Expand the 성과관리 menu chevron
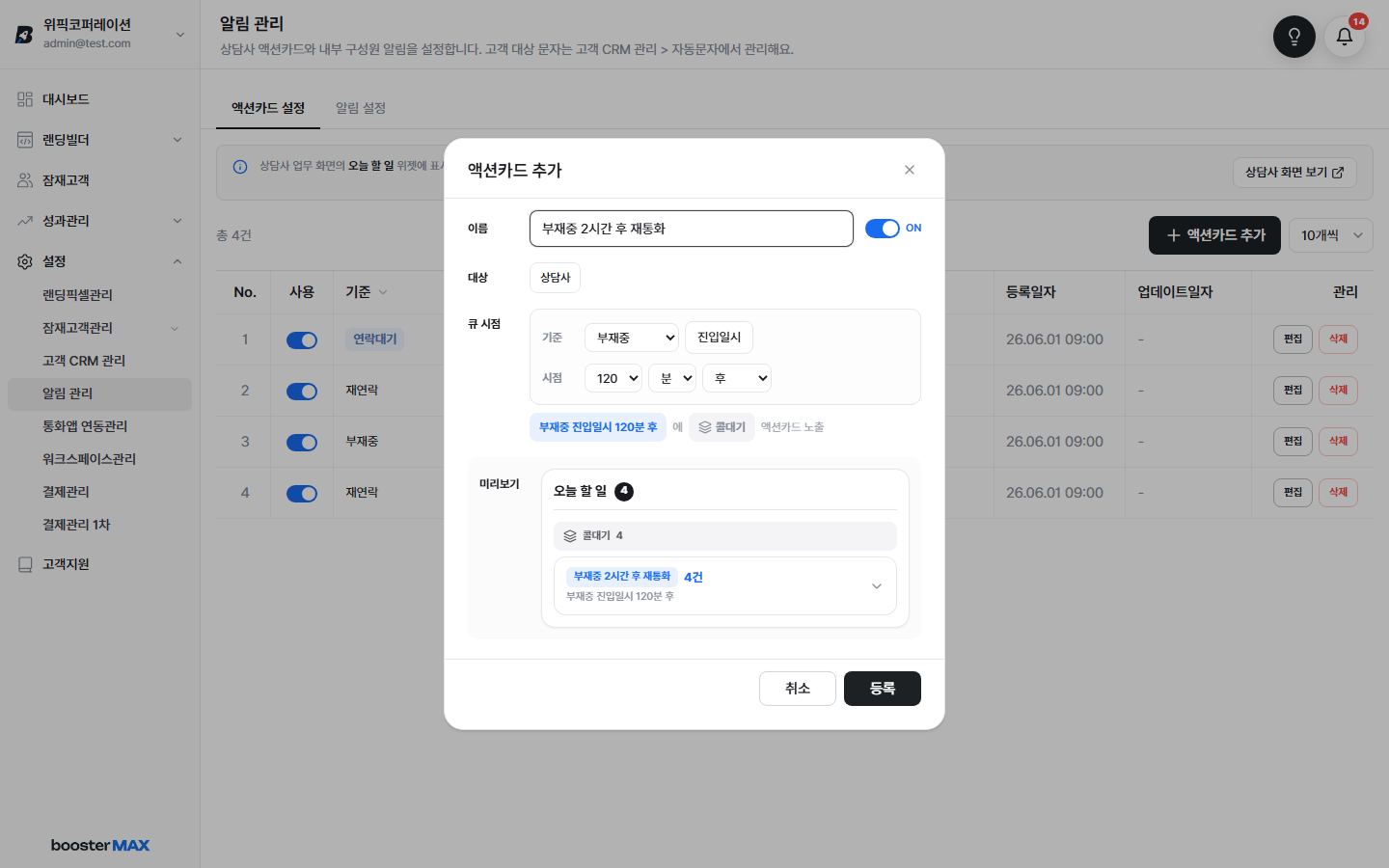Viewport: 1389px width, 868px height. coord(177,221)
